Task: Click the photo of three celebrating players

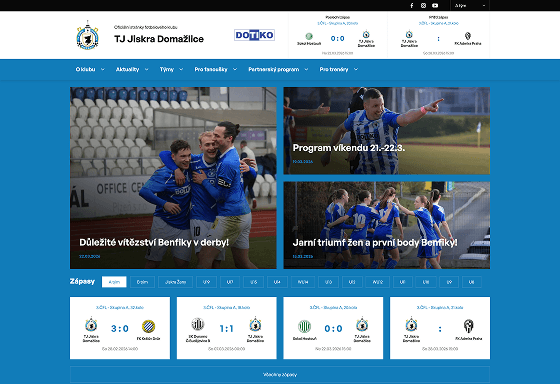Action: click(x=173, y=178)
